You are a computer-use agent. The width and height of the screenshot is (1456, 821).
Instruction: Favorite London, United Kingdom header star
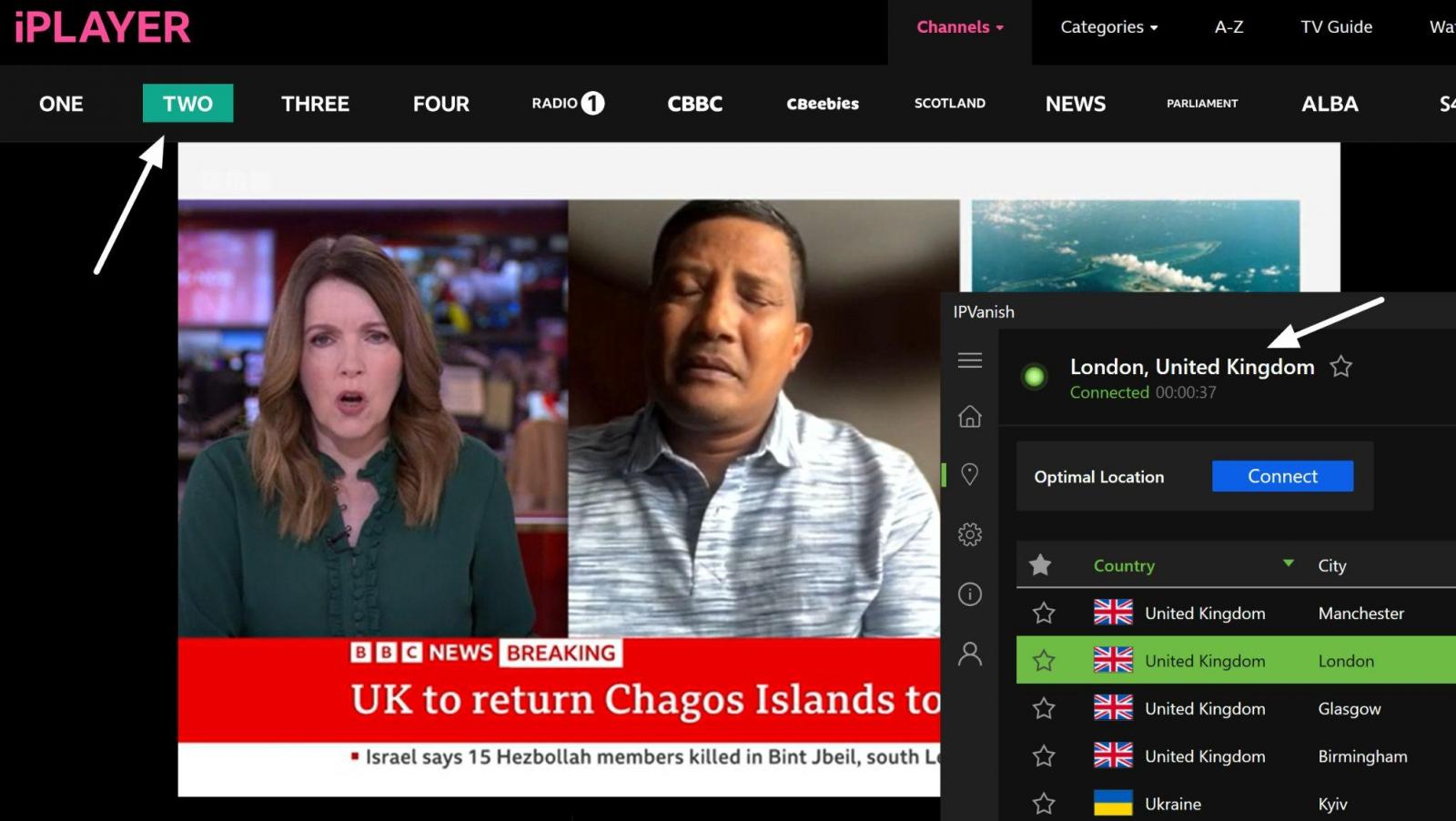point(1341,367)
